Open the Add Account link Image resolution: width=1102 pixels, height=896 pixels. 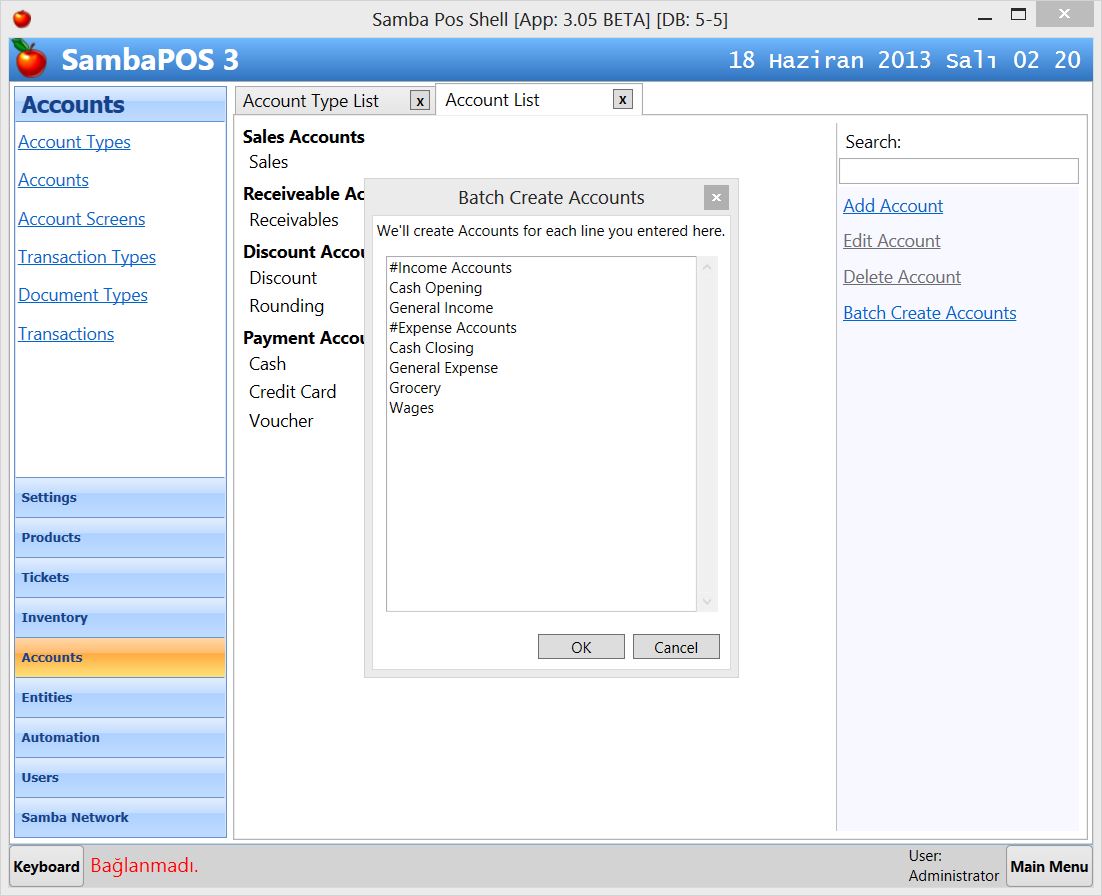click(892, 206)
